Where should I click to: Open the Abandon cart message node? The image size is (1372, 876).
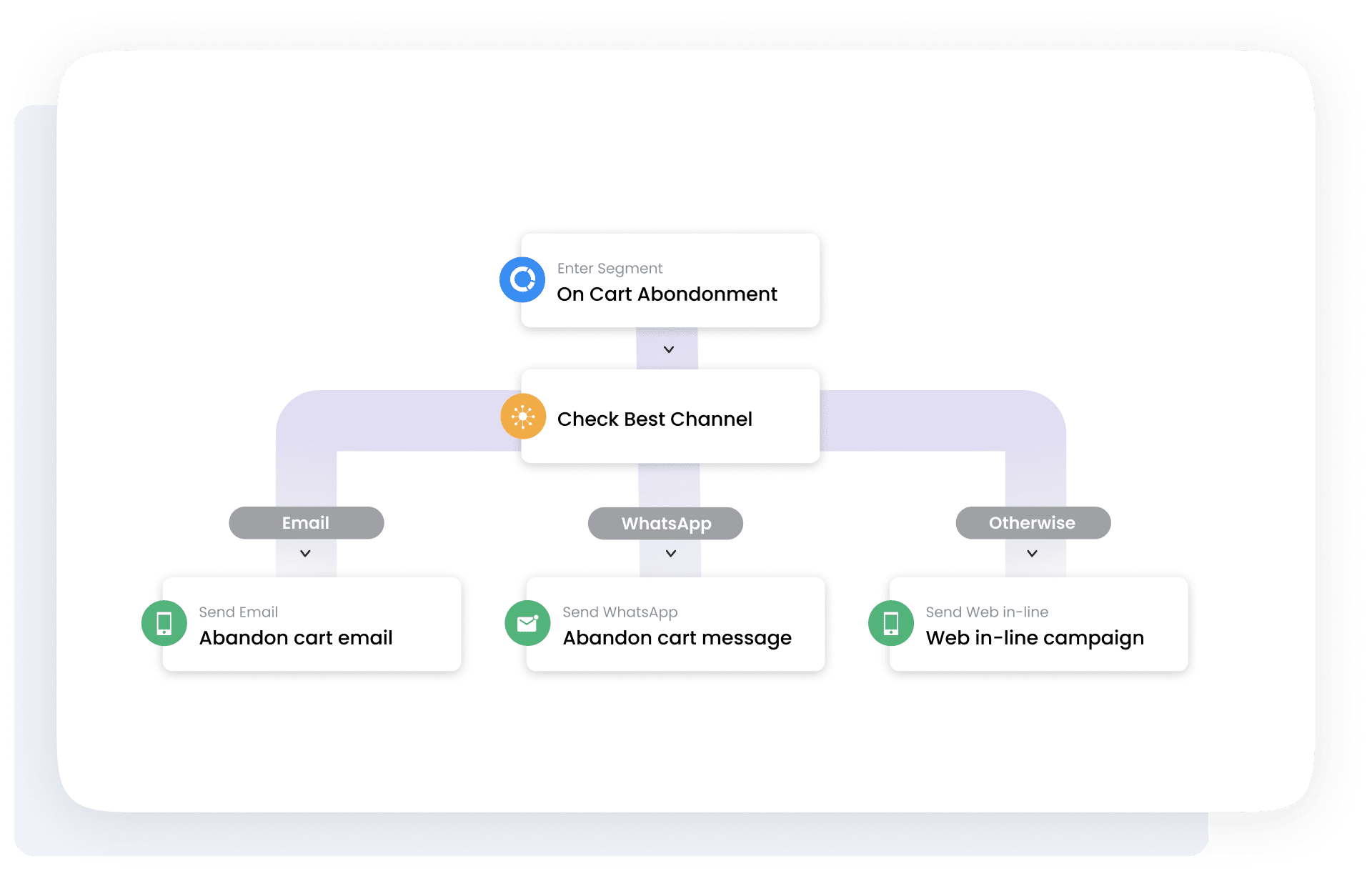(675, 624)
